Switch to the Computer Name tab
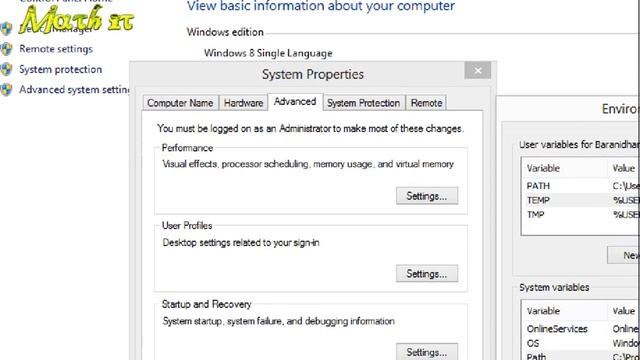Viewport: 640px width, 360px height. pos(180,103)
